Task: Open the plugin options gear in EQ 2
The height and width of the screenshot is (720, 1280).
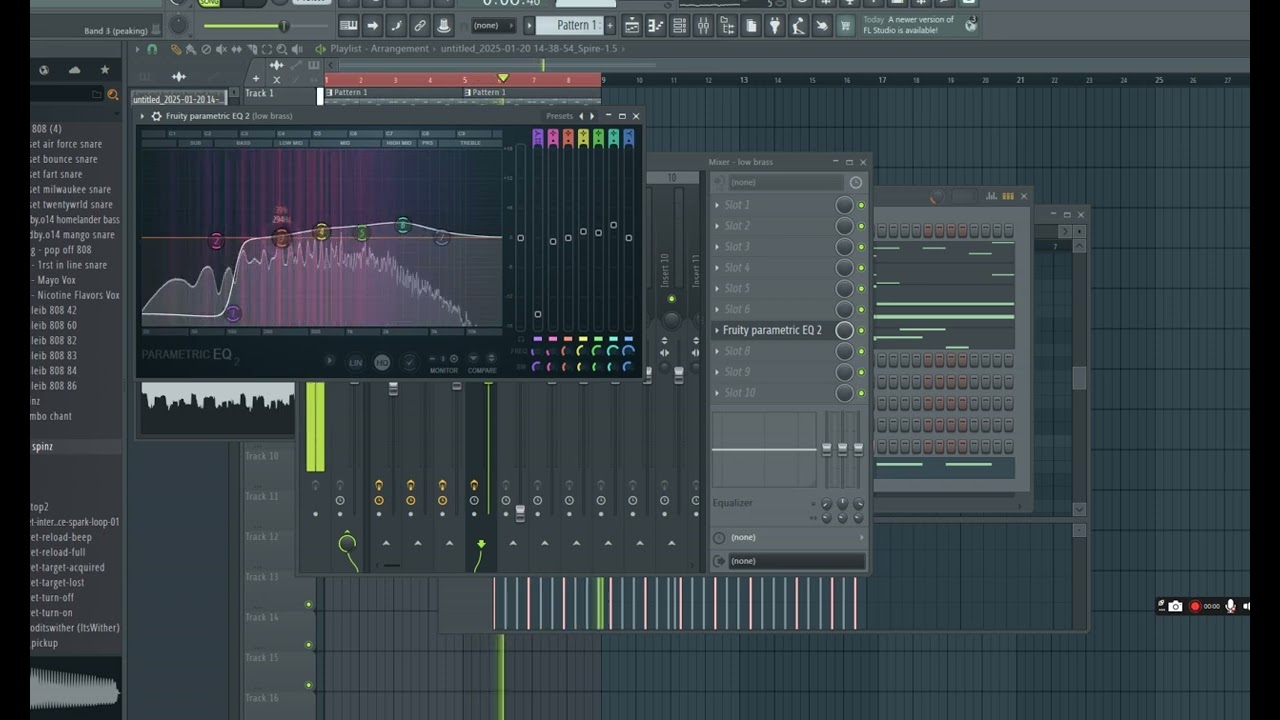Action: click(x=156, y=116)
